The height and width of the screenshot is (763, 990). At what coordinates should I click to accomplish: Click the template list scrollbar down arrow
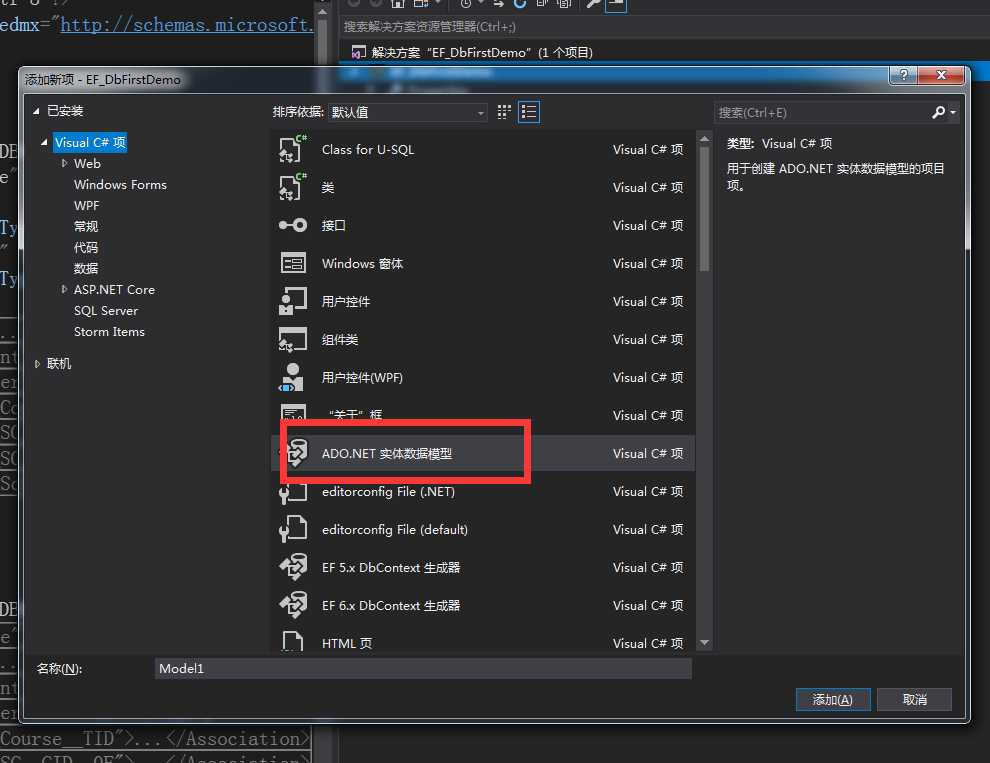pyautogui.click(x=705, y=642)
